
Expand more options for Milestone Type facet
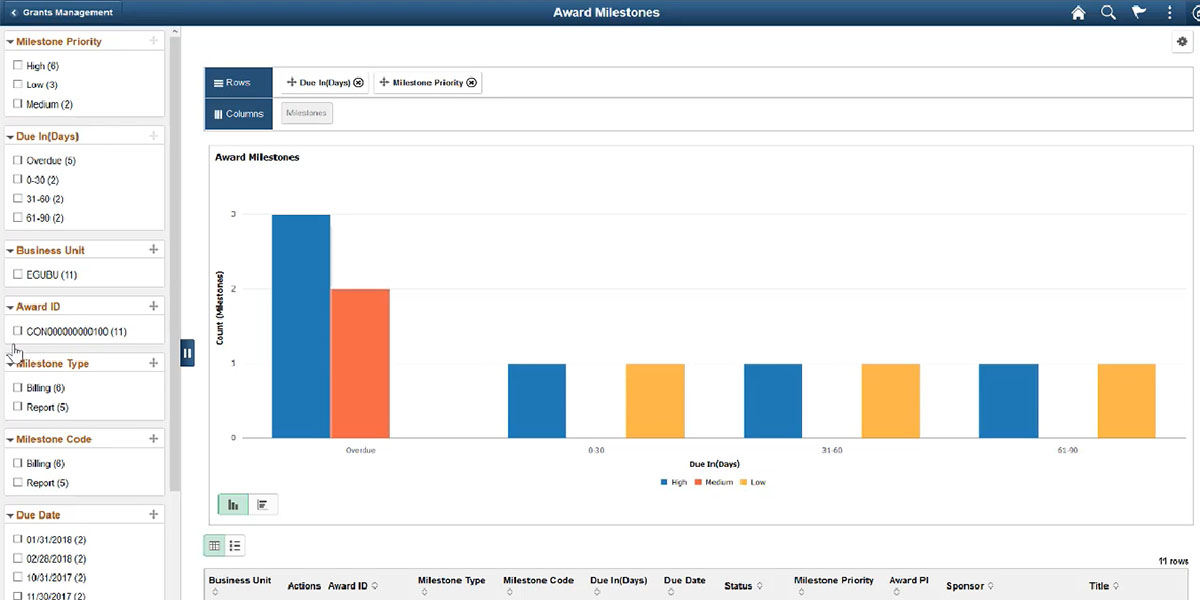pyautogui.click(x=152, y=363)
